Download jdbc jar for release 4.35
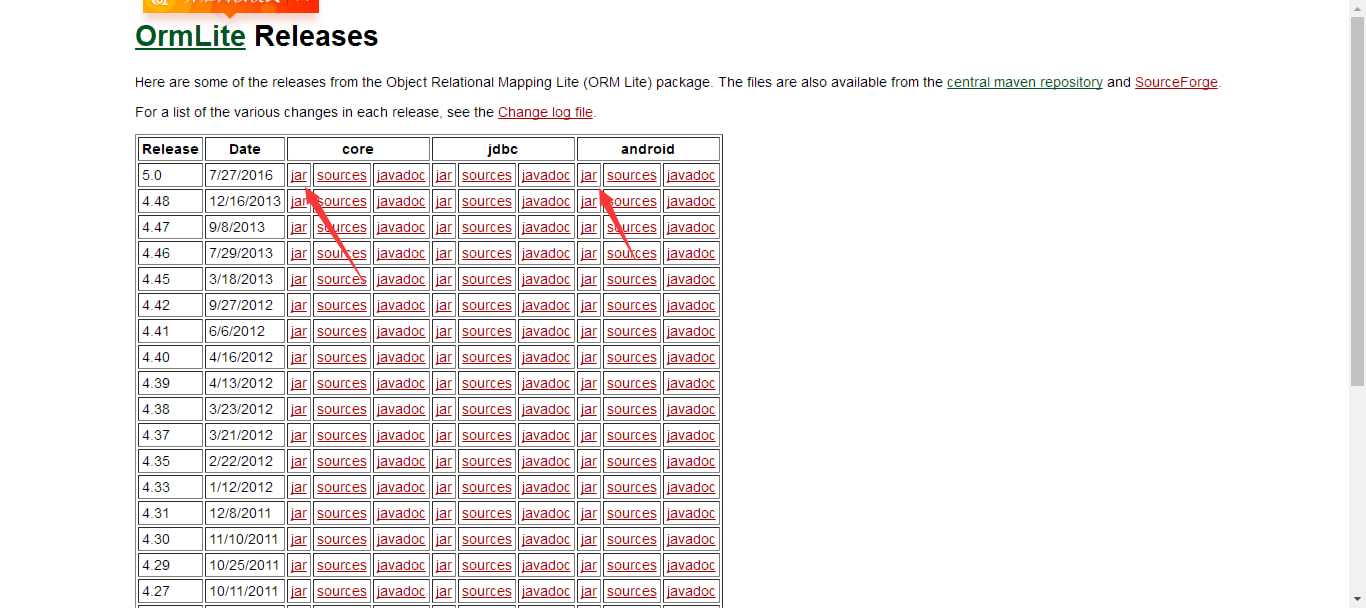This screenshot has height=608, width=1366. tap(444, 461)
